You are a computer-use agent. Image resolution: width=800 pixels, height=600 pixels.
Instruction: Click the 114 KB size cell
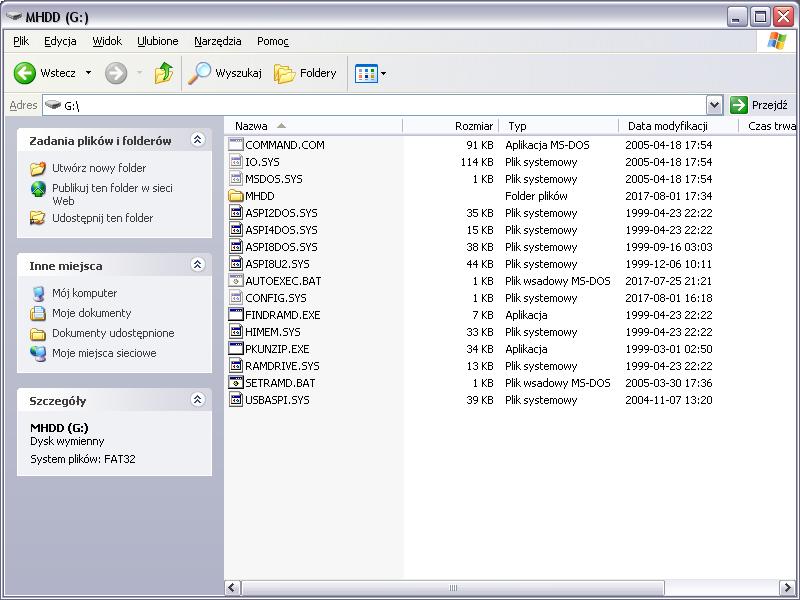[x=477, y=162]
